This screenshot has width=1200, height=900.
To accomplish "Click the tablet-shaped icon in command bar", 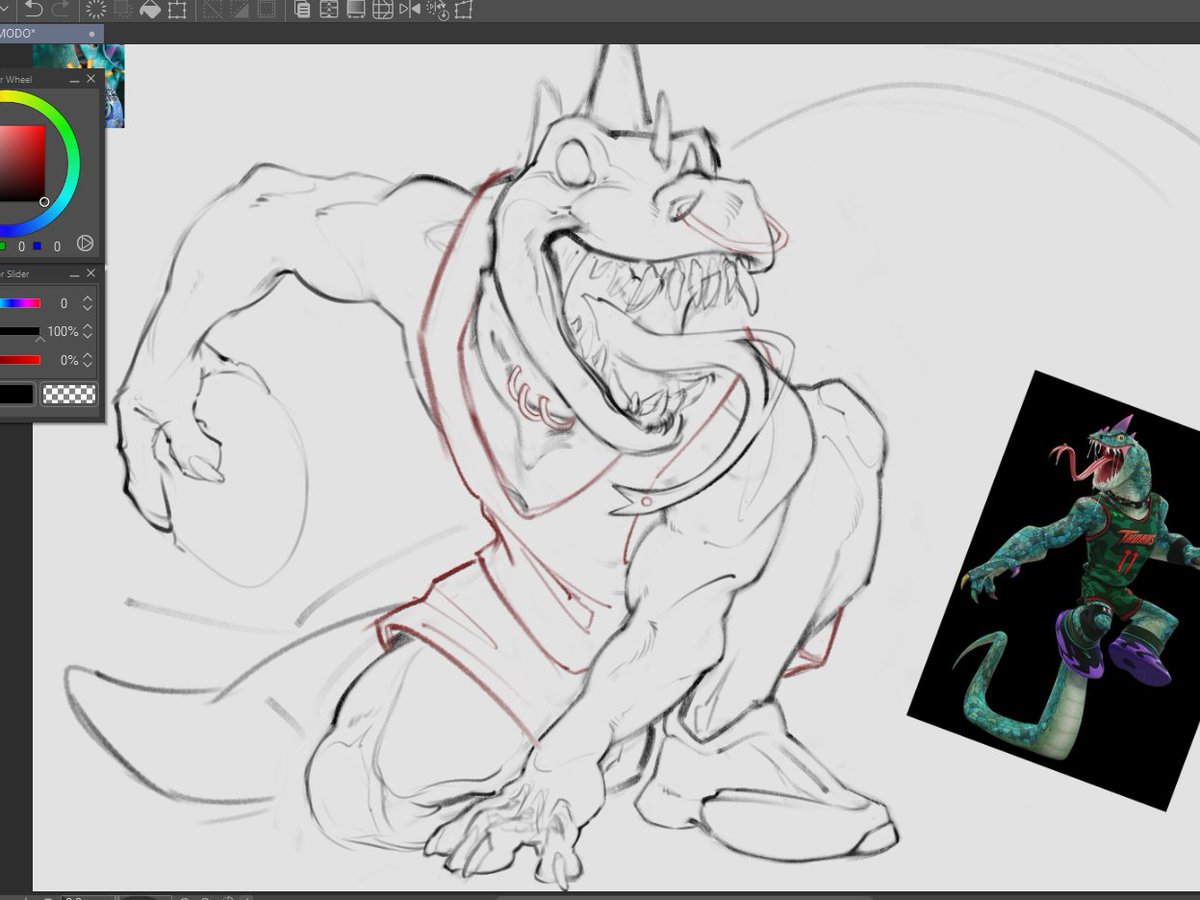I will click(356, 10).
